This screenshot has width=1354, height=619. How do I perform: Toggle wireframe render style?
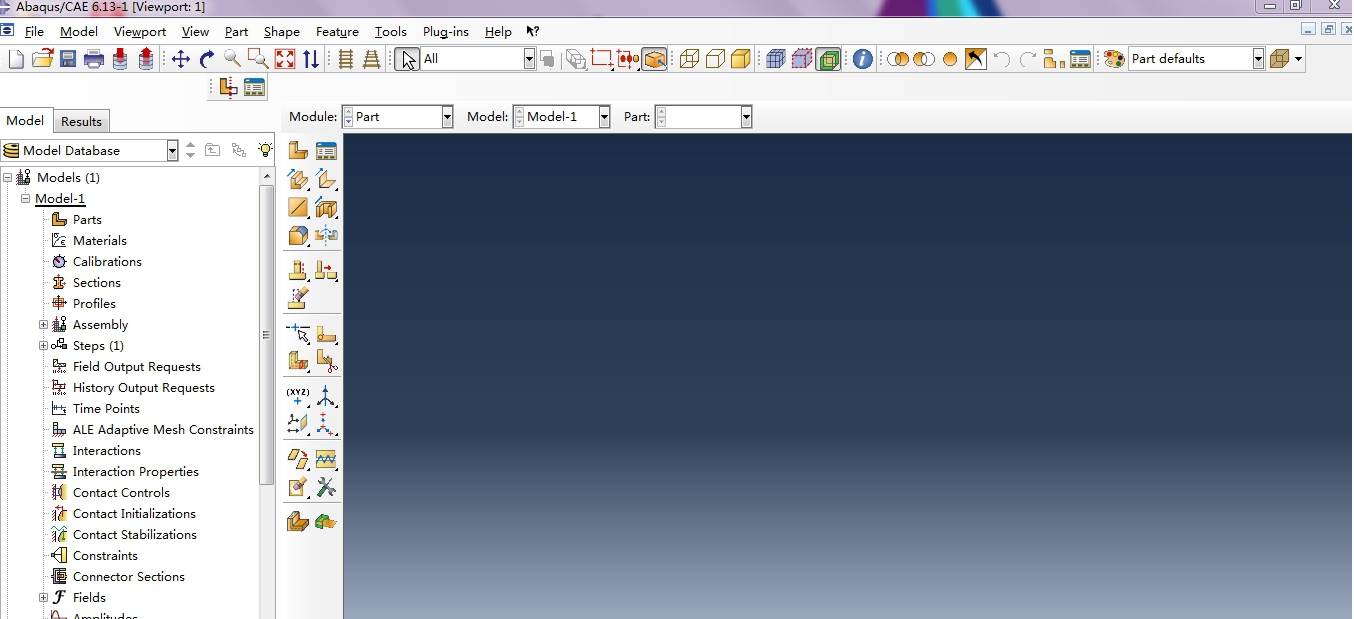click(689, 59)
